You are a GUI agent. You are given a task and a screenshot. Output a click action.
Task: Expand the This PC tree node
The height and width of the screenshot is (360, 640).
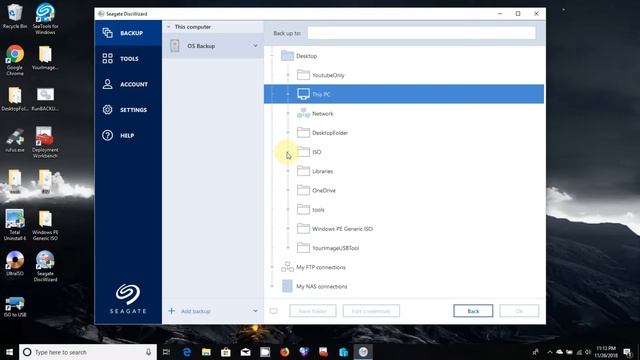tap(288, 94)
